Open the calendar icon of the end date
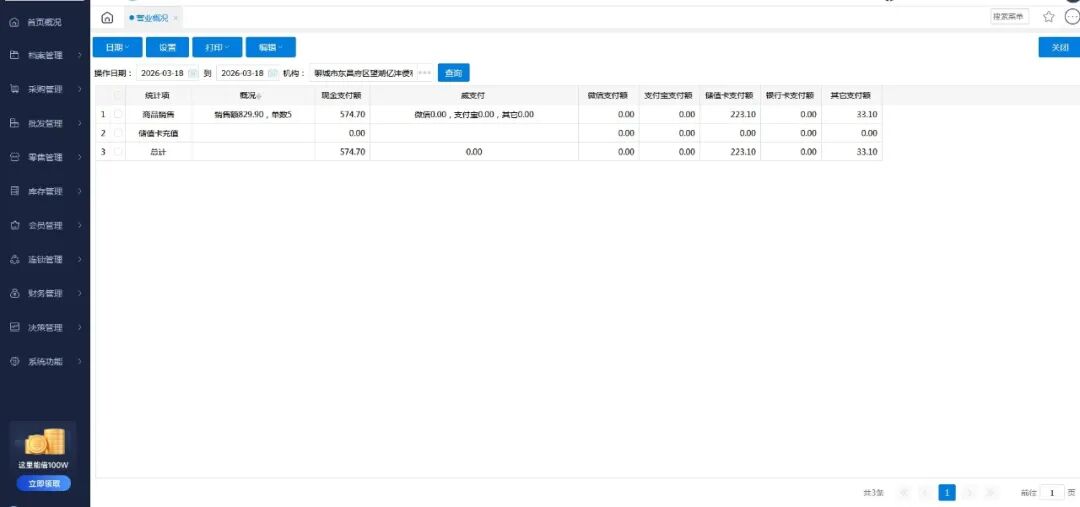This screenshot has height=507, width=1080. pos(272,73)
